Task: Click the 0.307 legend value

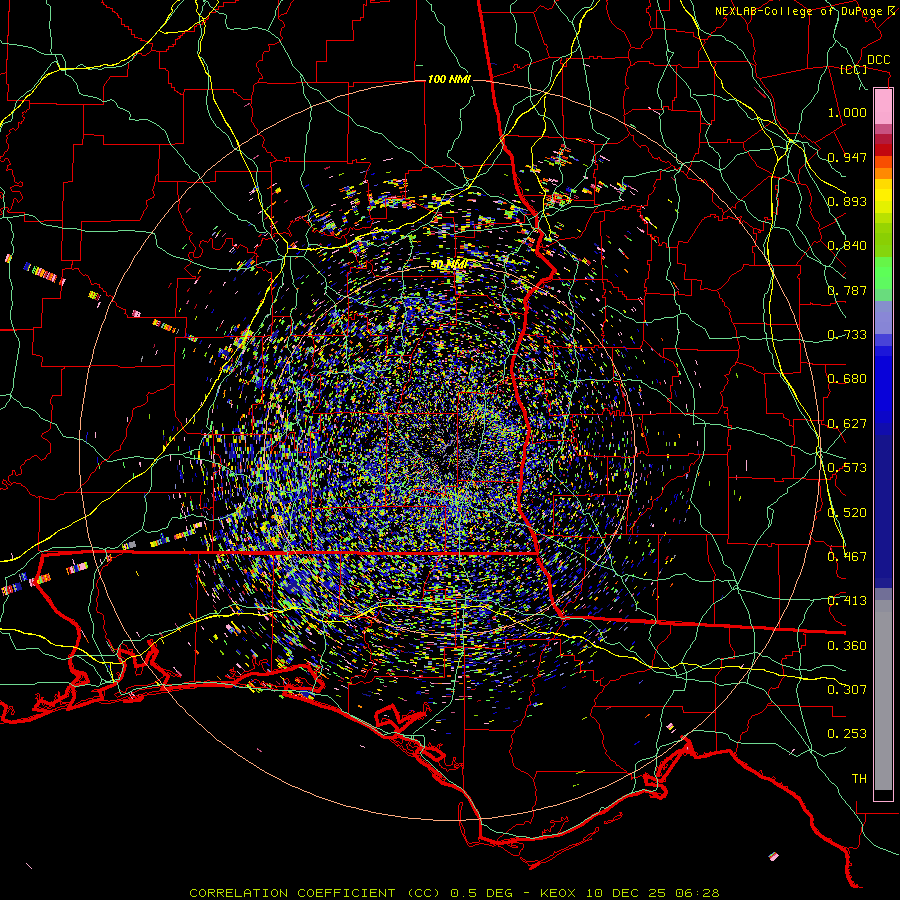Action: [847, 690]
